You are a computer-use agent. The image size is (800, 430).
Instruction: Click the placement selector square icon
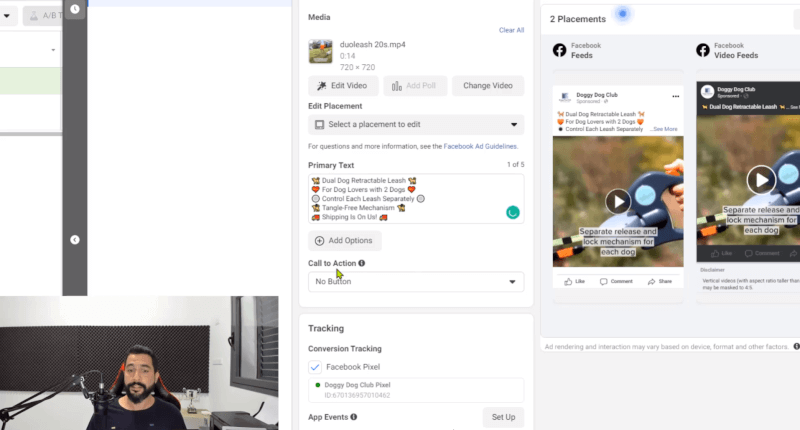(x=319, y=124)
